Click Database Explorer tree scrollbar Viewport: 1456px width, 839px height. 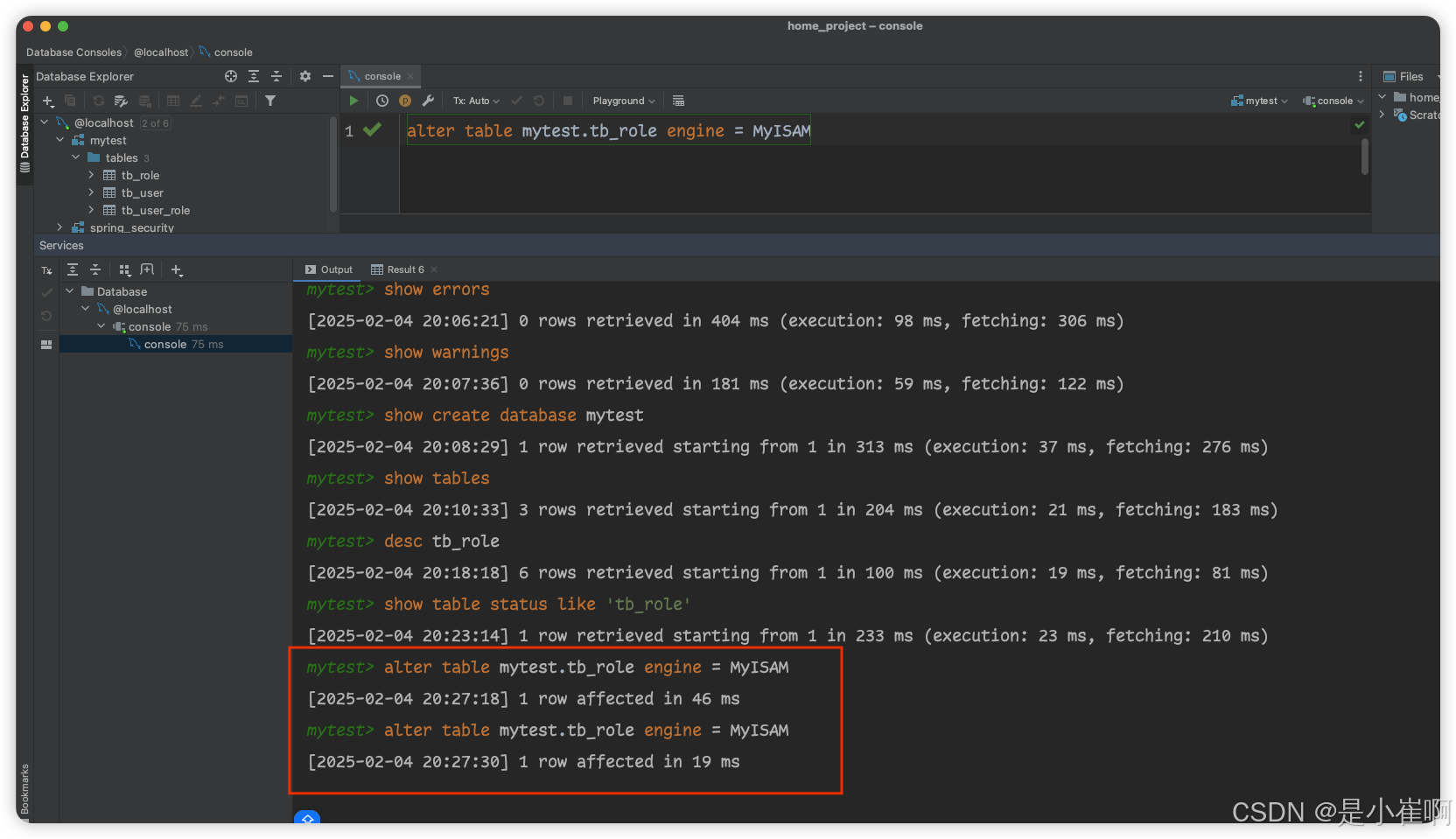pyautogui.click(x=332, y=166)
